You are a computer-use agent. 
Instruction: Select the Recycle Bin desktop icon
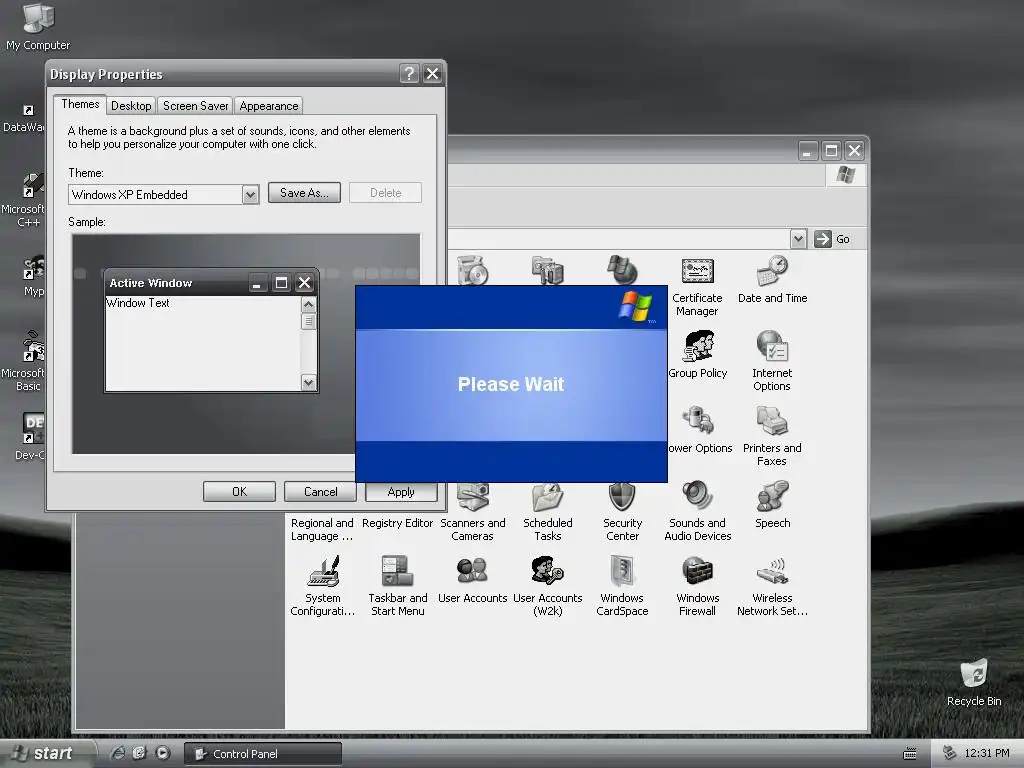pyautogui.click(x=974, y=683)
